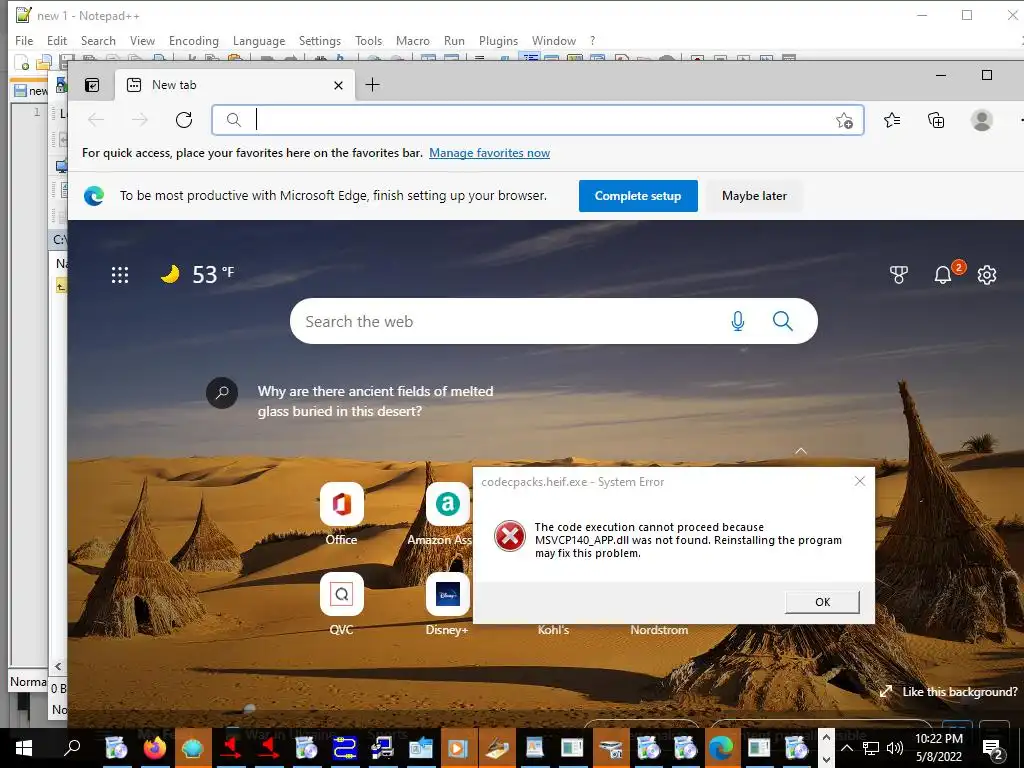Screen dimensions: 1024x768
Task: Open the Action Center notifications icon
Action: [x=993, y=748]
